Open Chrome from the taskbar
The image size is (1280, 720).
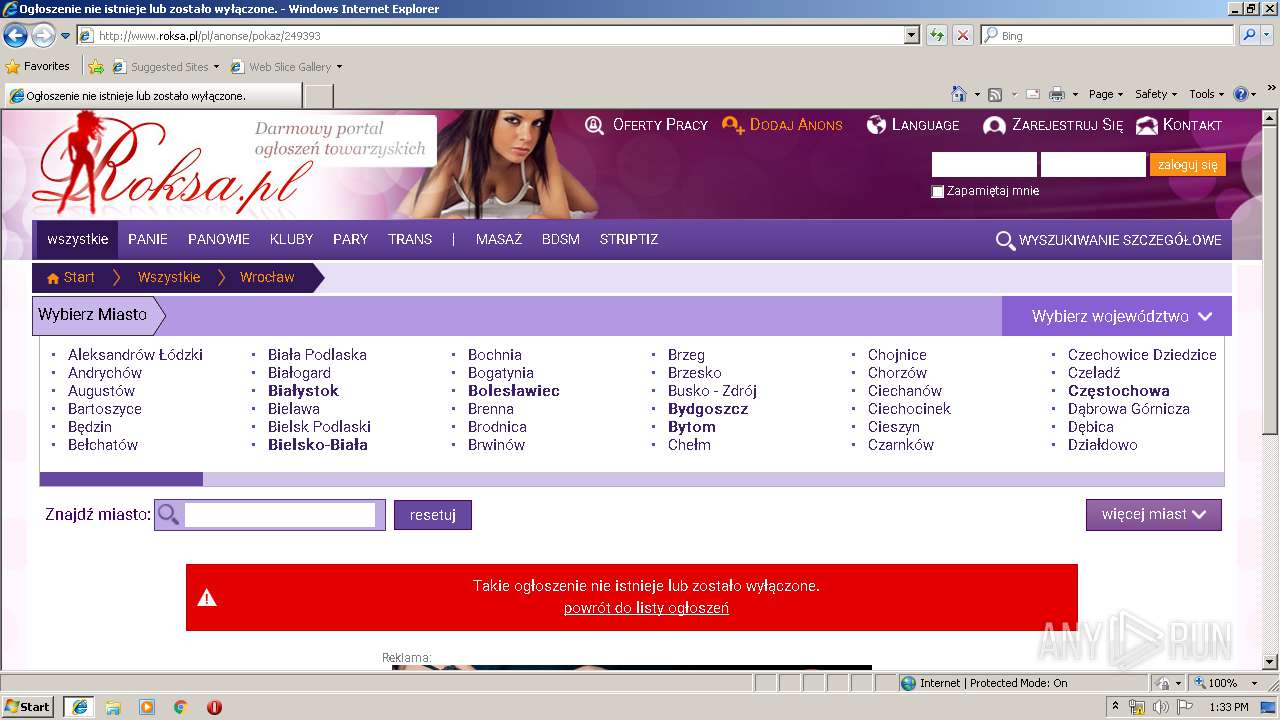(x=180, y=707)
